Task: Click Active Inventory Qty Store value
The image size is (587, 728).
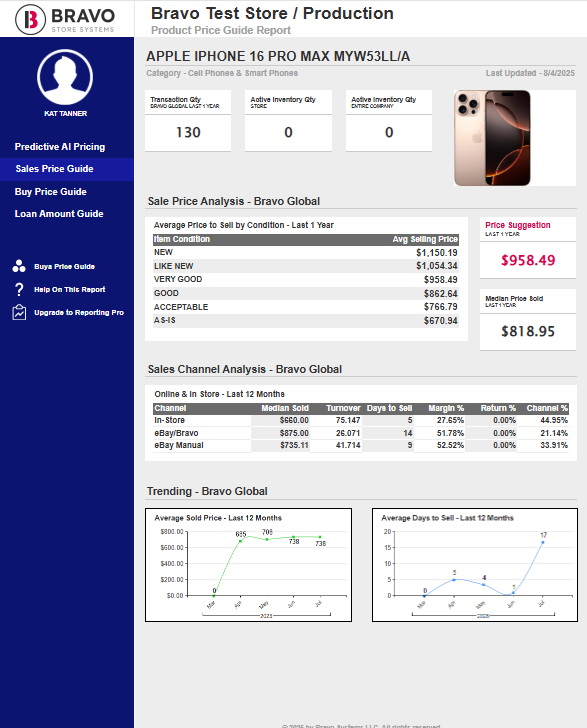Action: click(288, 133)
